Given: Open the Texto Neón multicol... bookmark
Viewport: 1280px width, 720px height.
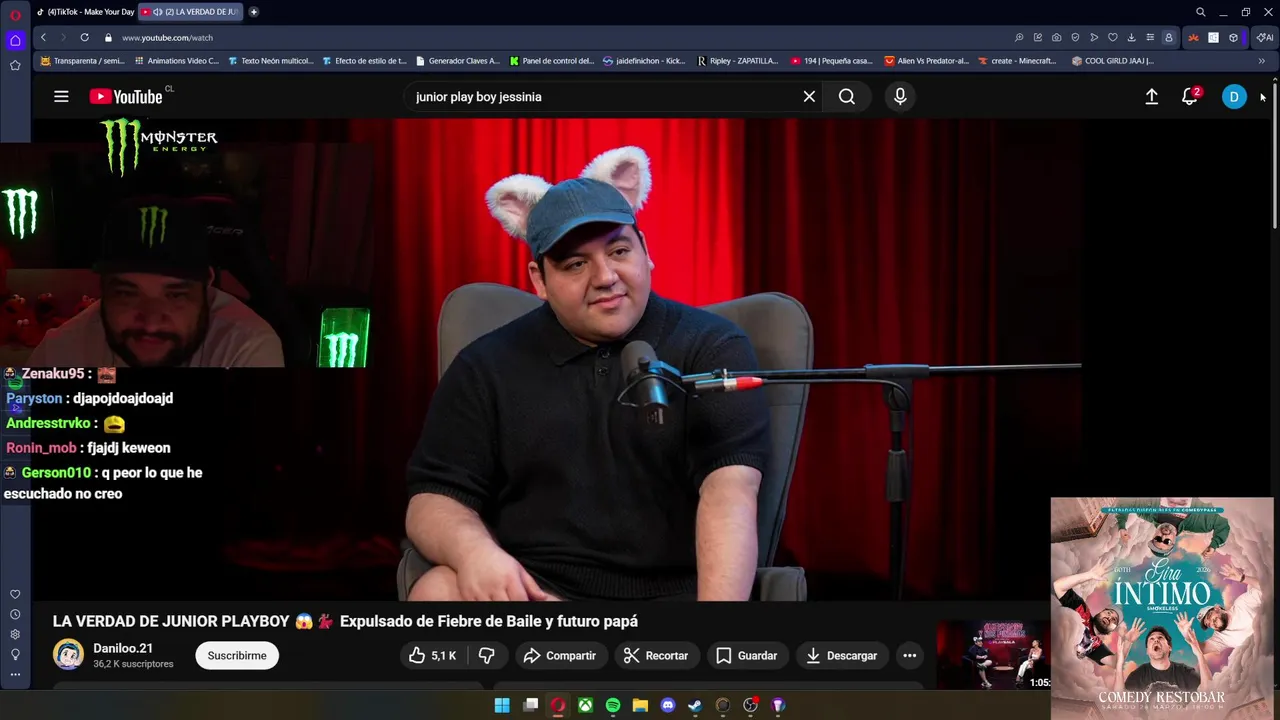Looking at the screenshot, I should coord(270,61).
